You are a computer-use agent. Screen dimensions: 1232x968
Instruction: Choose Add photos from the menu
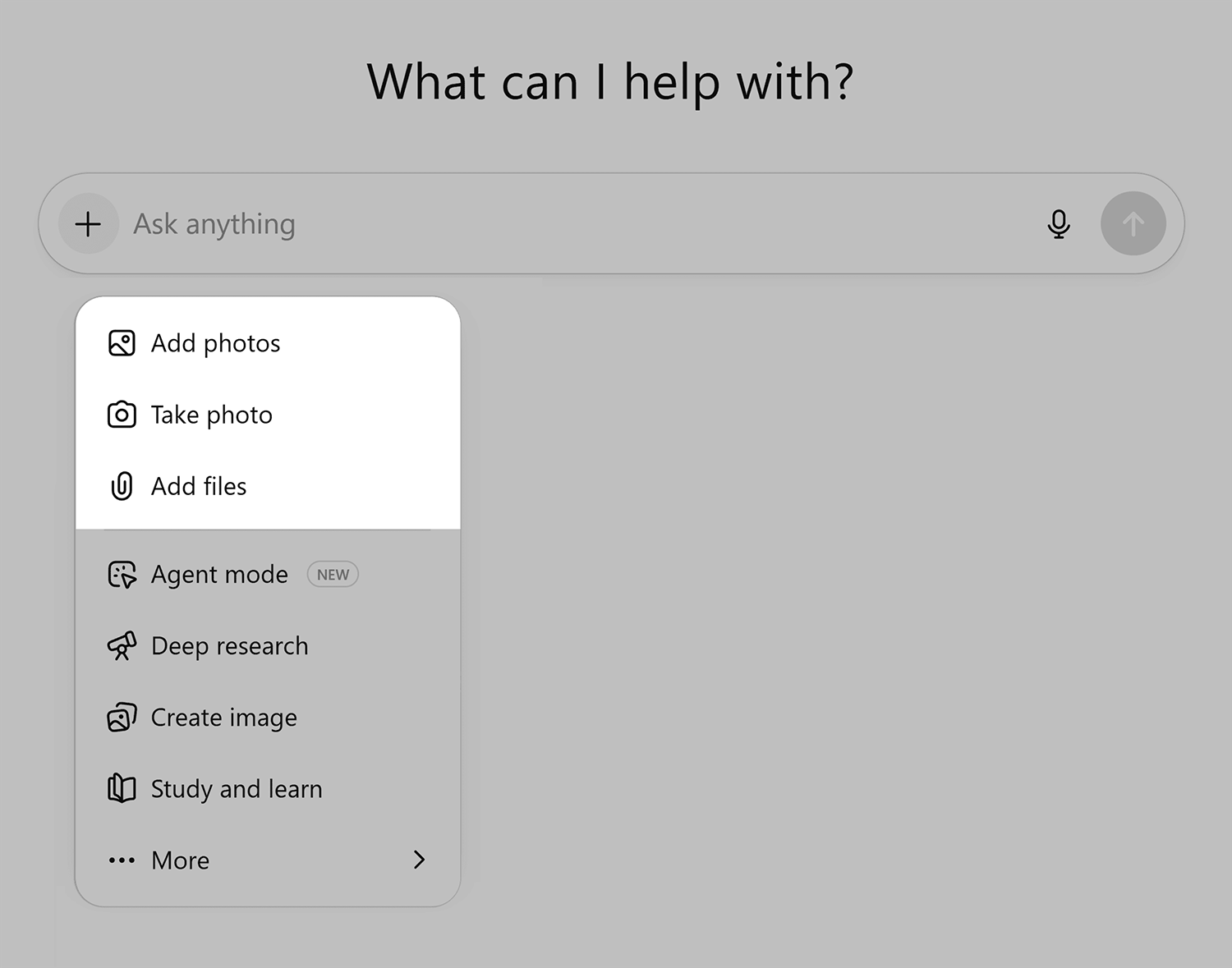(268, 343)
